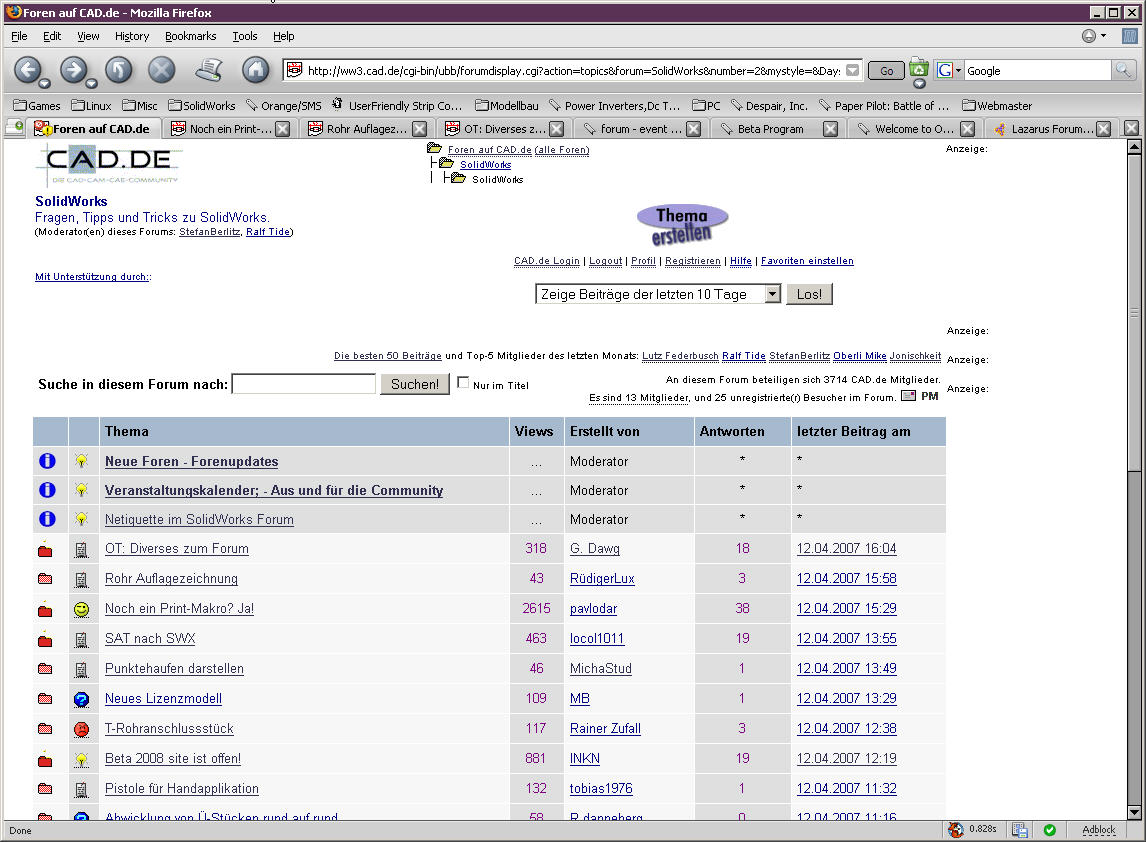Click the search magnifier icon in the Google box
1146x842 pixels.
point(1123,71)
